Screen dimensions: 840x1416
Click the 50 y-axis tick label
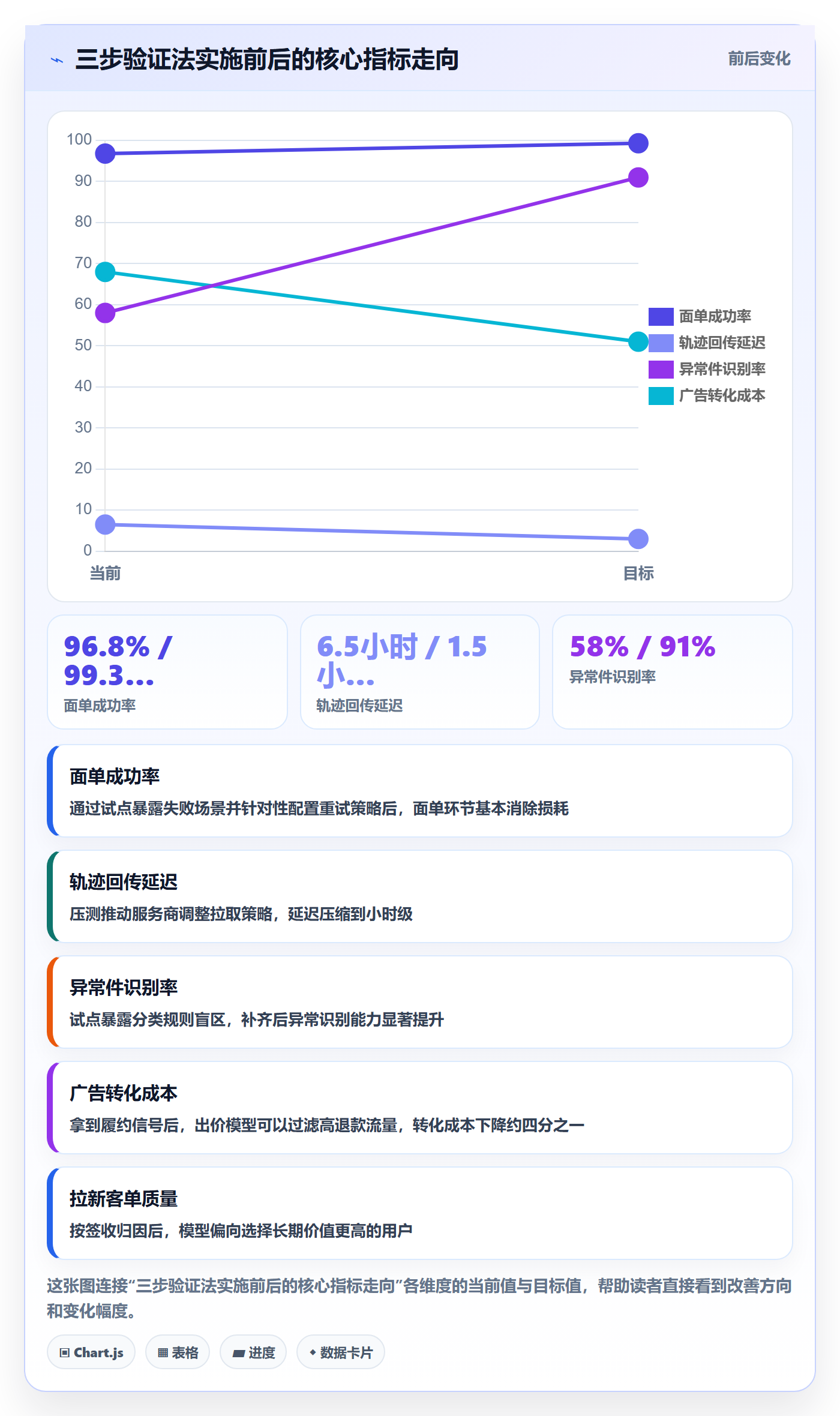tap(83, 345)
